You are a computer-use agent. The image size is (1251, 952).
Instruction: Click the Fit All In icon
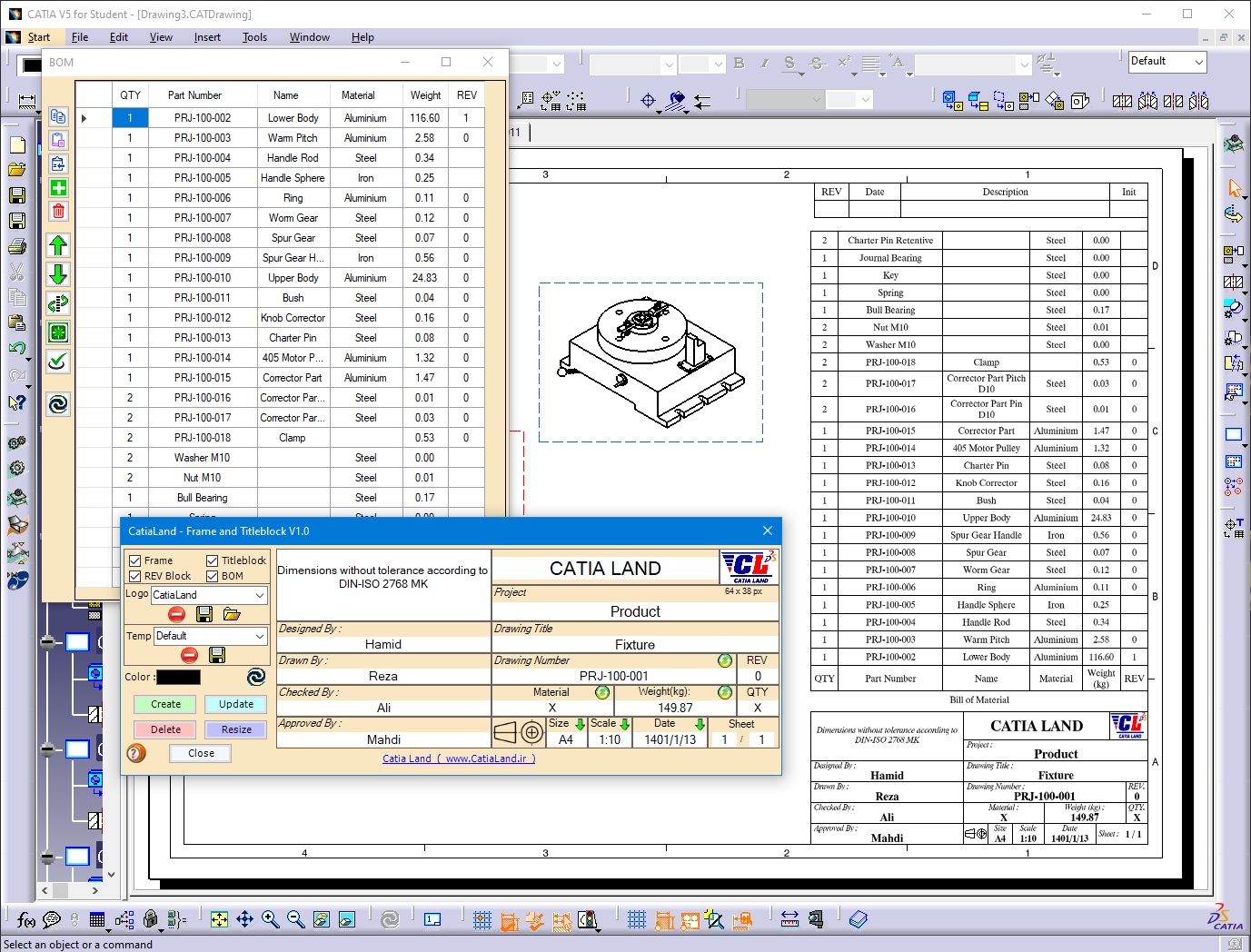point(220,919)
